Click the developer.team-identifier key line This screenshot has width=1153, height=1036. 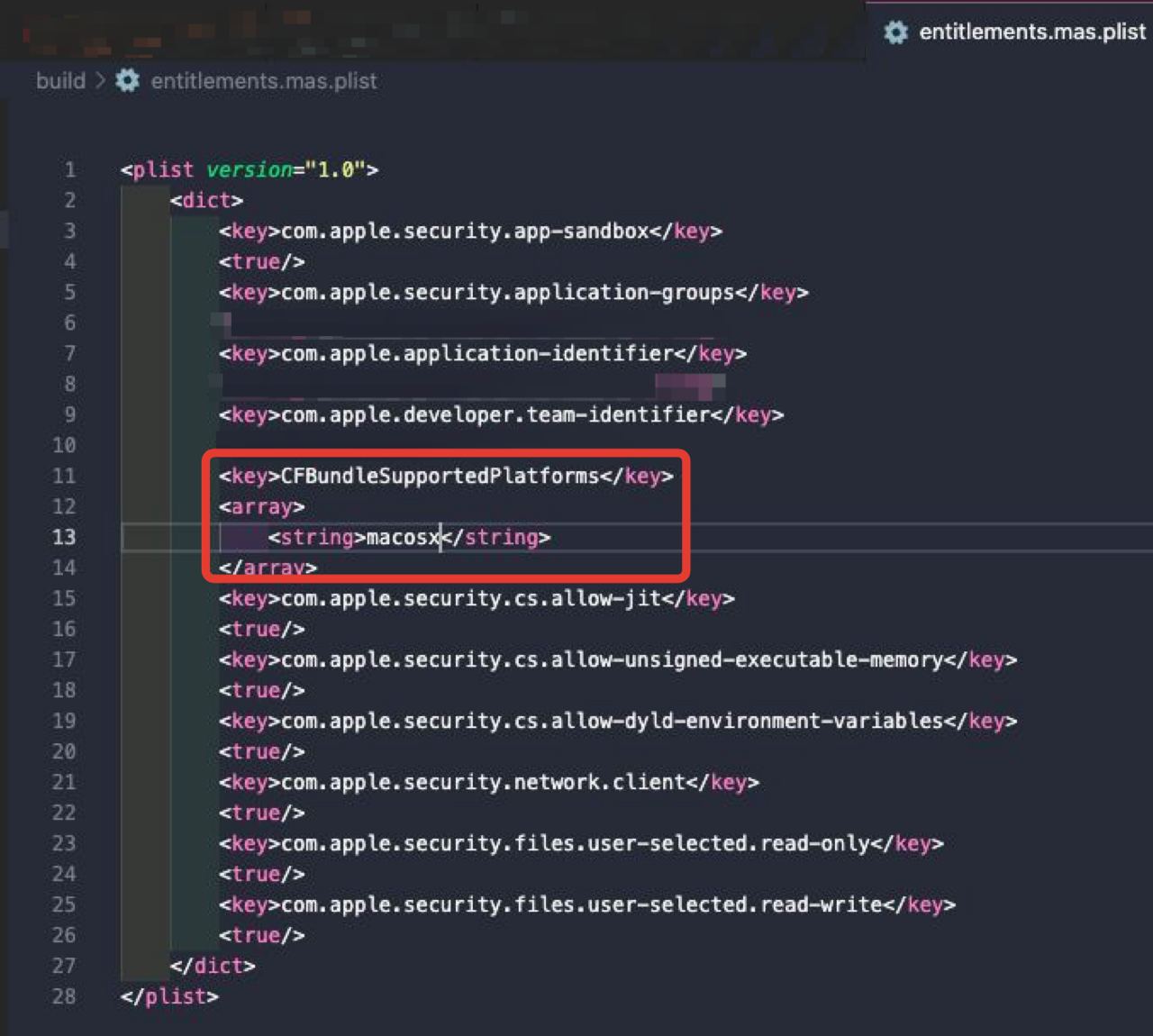[501, 414]
